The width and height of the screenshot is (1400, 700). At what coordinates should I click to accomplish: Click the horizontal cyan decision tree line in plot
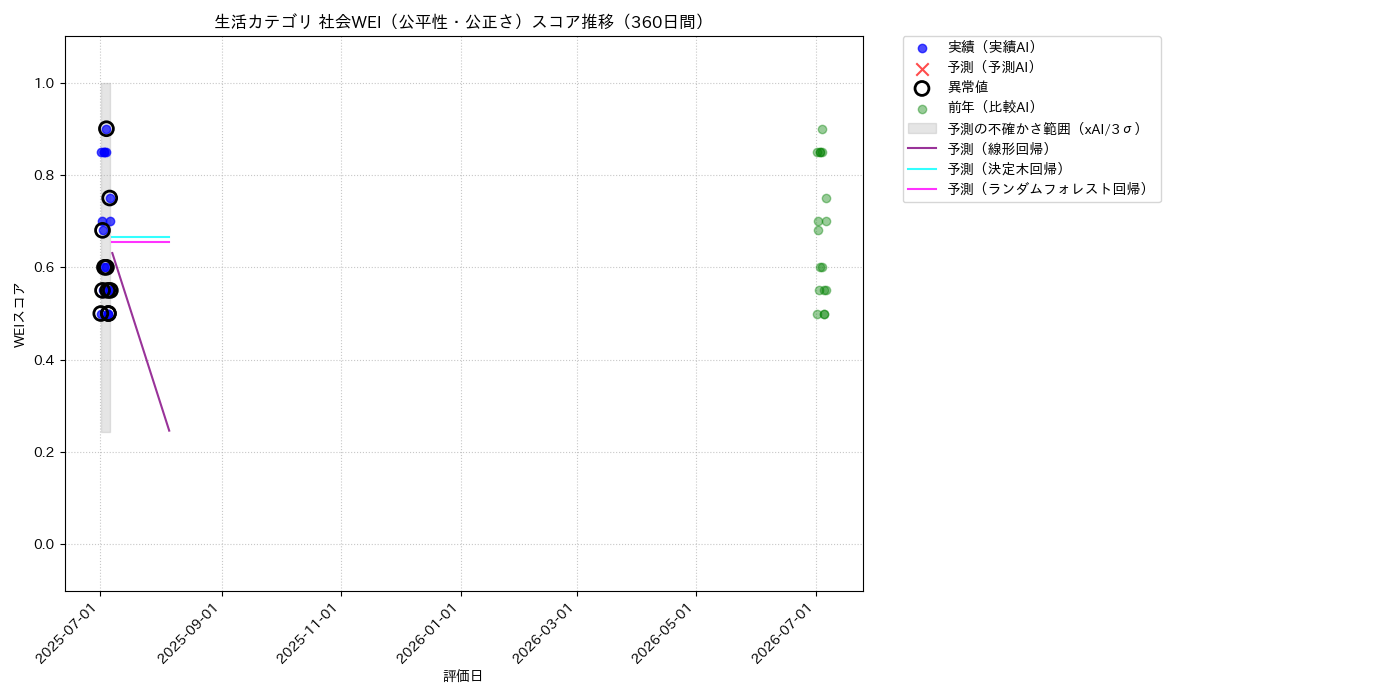[x=140, y=237]
